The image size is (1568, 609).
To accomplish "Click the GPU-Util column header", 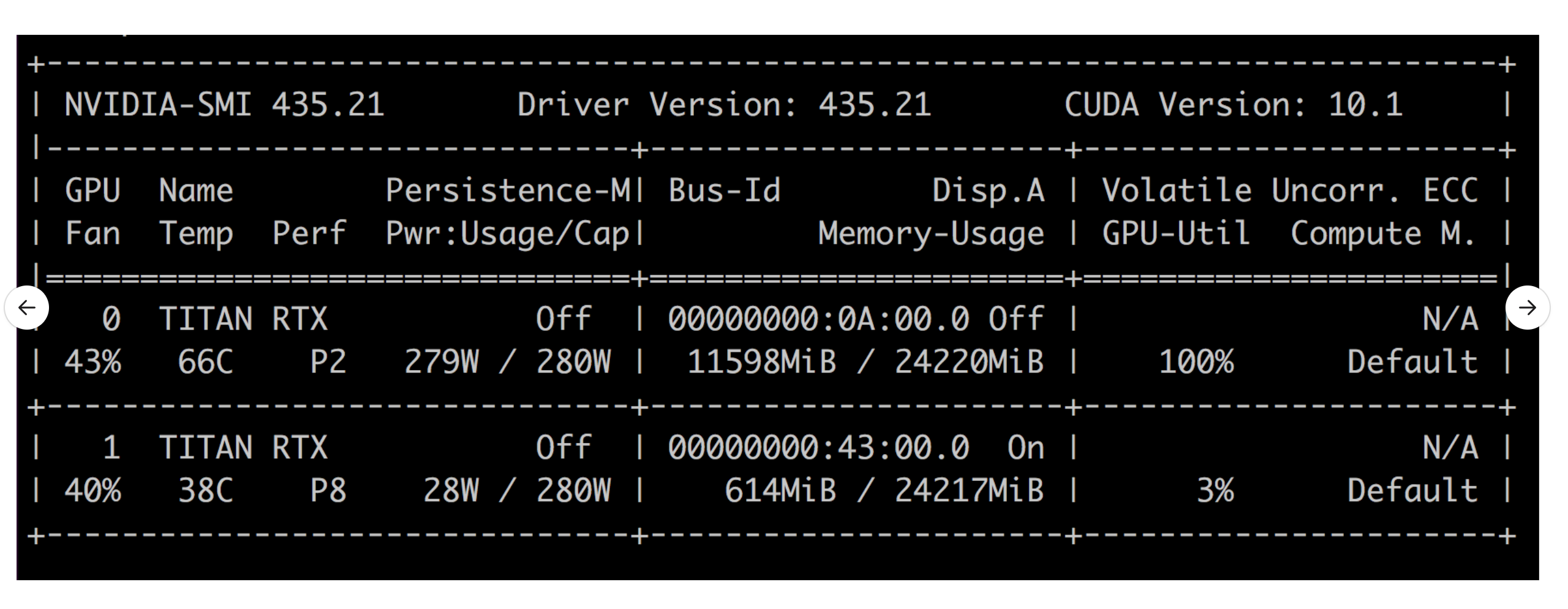I will pos(1176,233).
